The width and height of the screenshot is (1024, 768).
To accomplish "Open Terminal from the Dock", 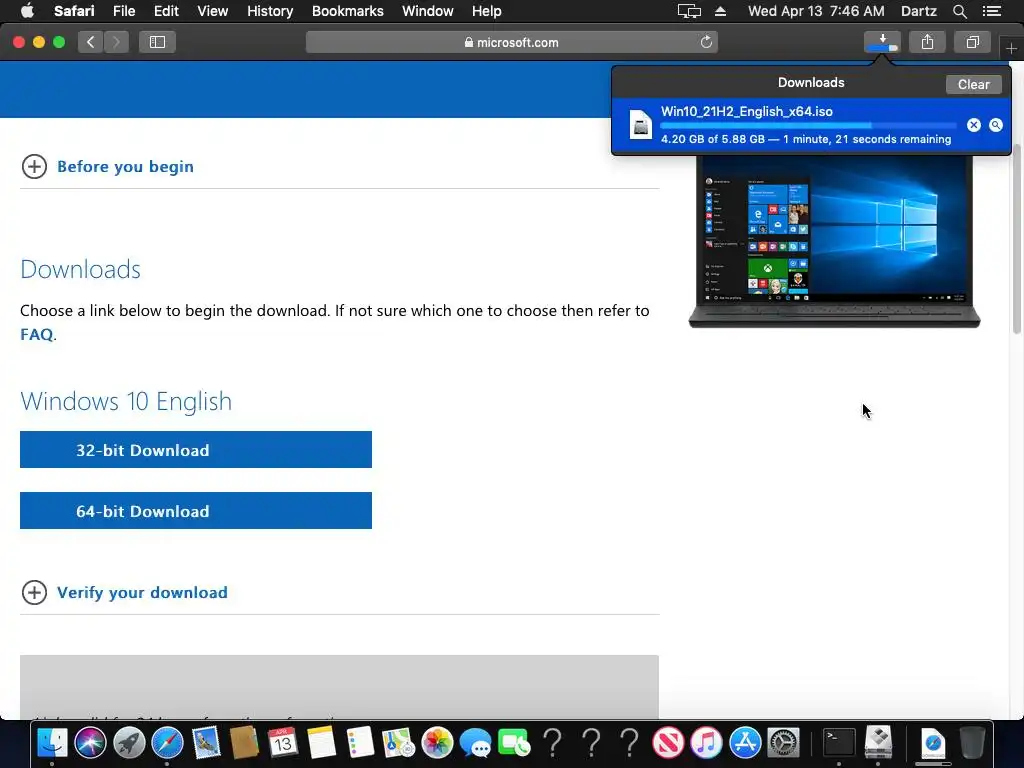I will point(839,743).
